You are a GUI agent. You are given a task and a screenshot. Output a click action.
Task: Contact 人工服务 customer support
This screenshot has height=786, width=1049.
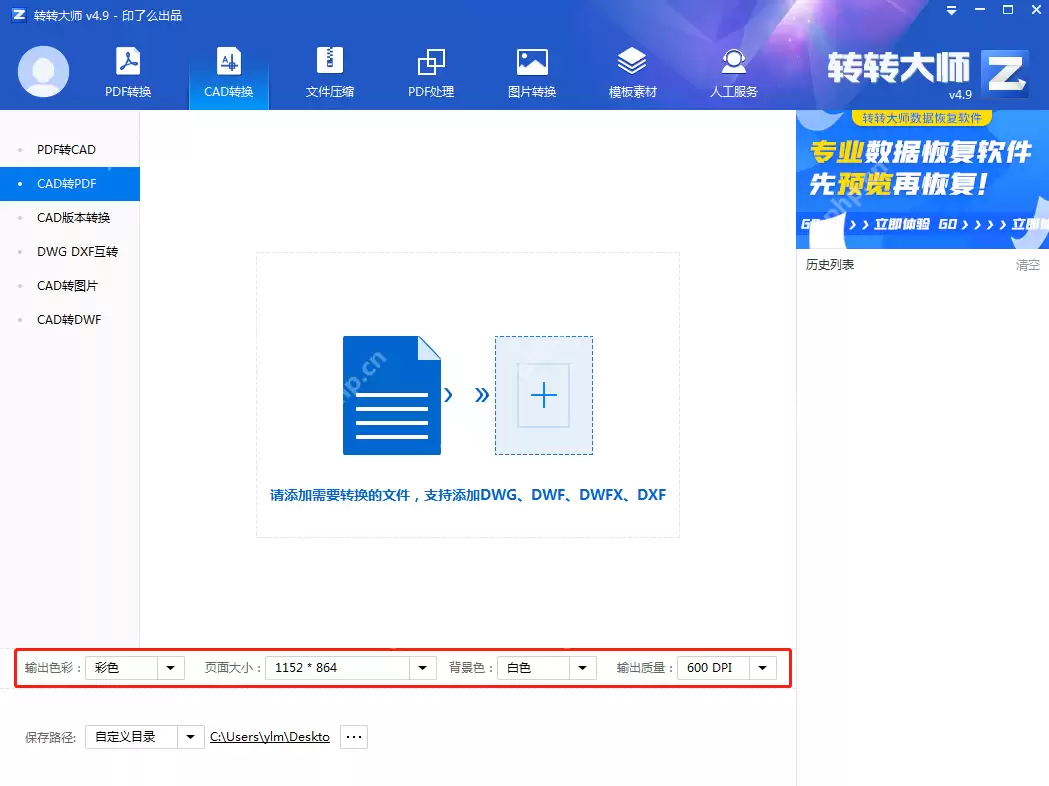pyautogui.click(x=733, y=71)
